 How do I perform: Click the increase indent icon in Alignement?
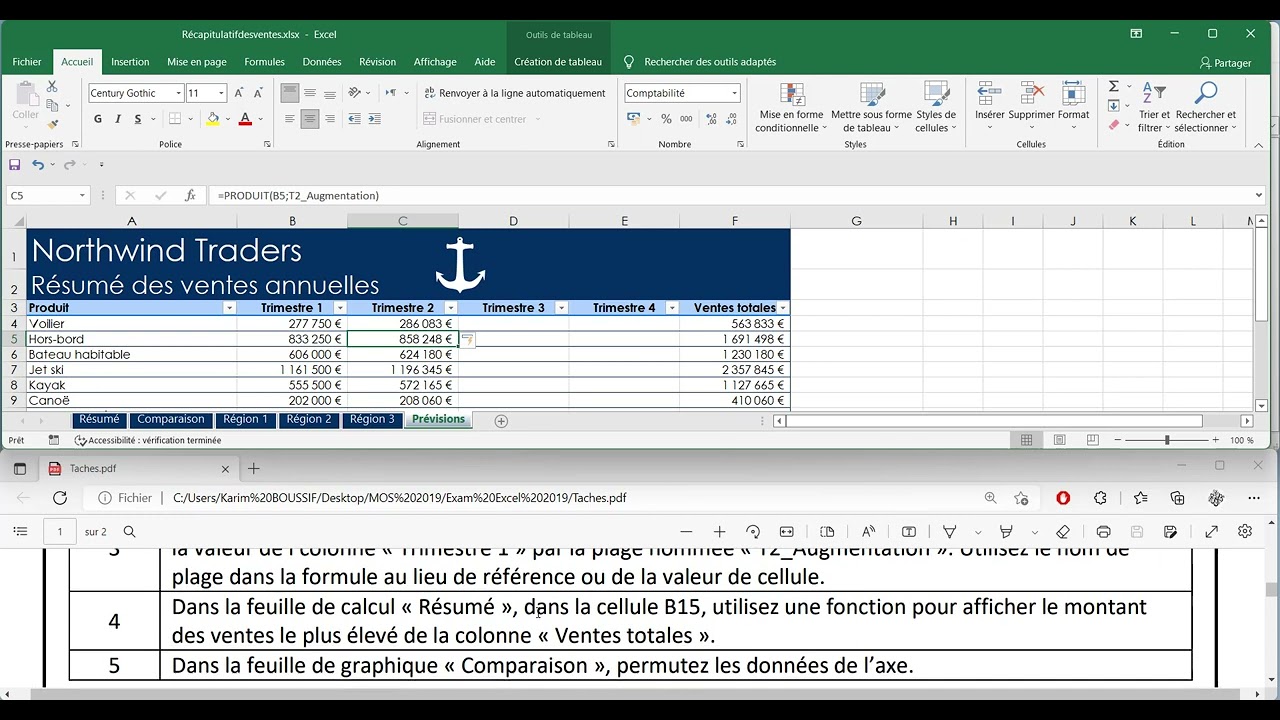coord(374,119)
